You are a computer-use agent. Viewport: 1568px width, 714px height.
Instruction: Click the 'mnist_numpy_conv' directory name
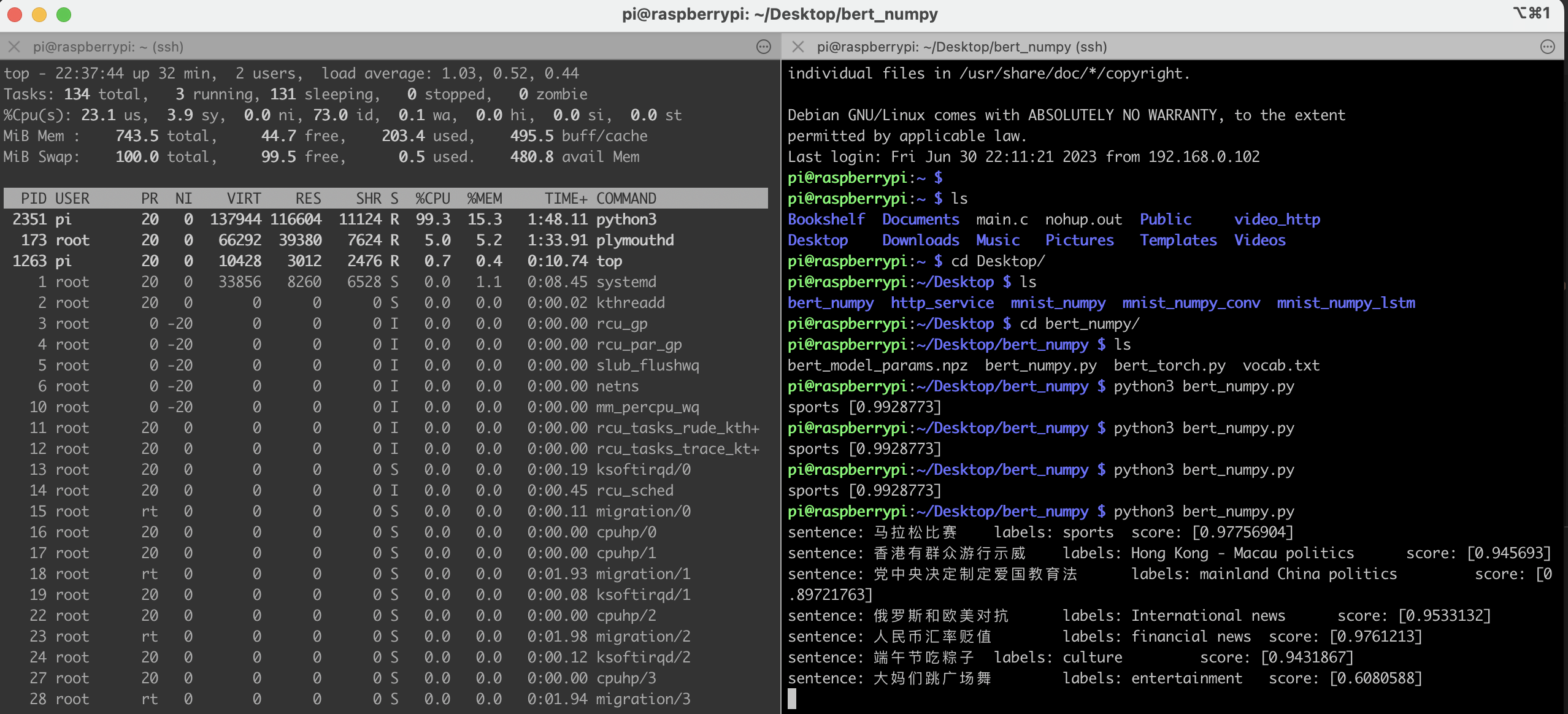1191,303
